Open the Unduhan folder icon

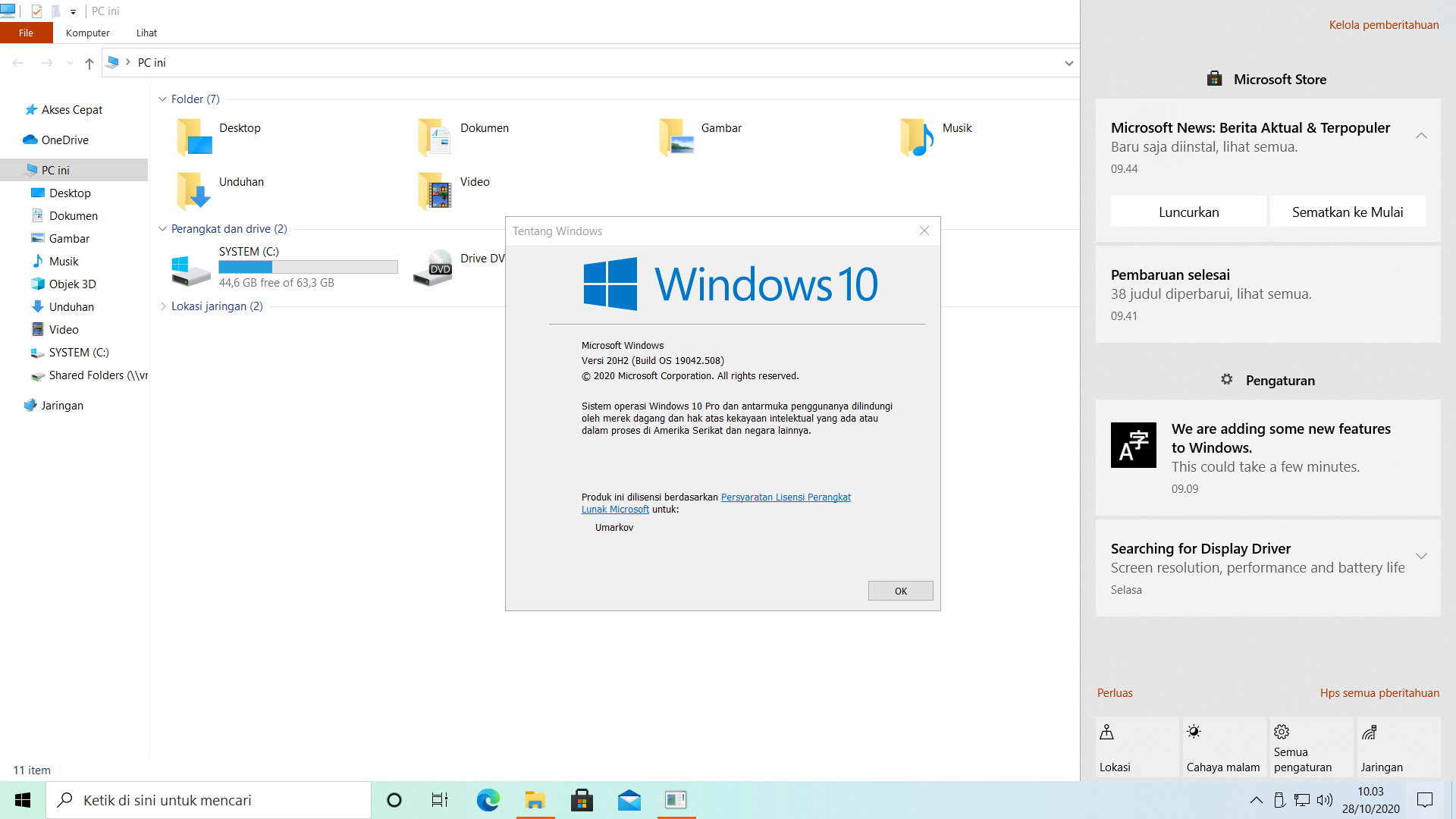click(x=193, y=190)
